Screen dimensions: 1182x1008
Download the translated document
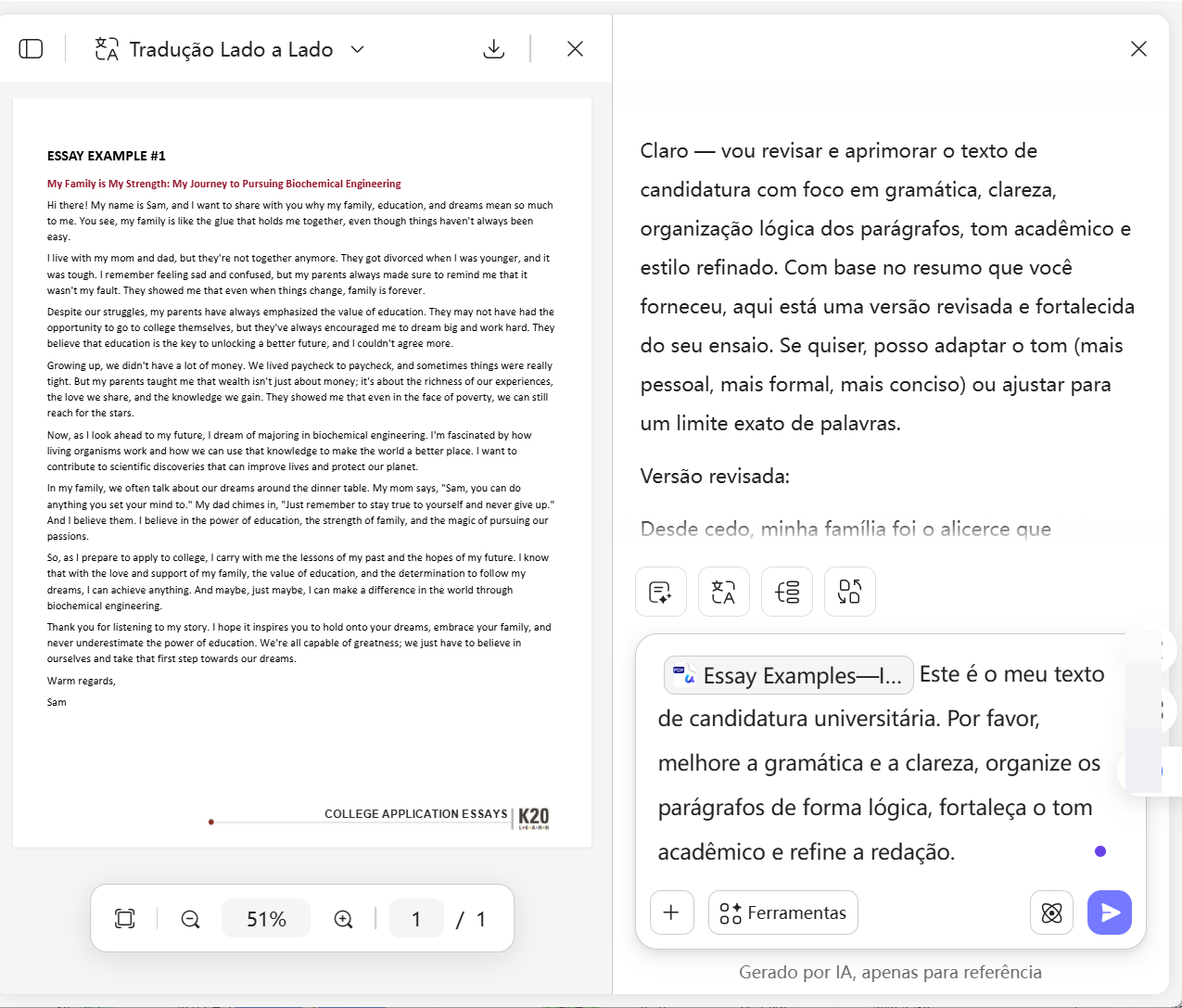pos(494,49)
